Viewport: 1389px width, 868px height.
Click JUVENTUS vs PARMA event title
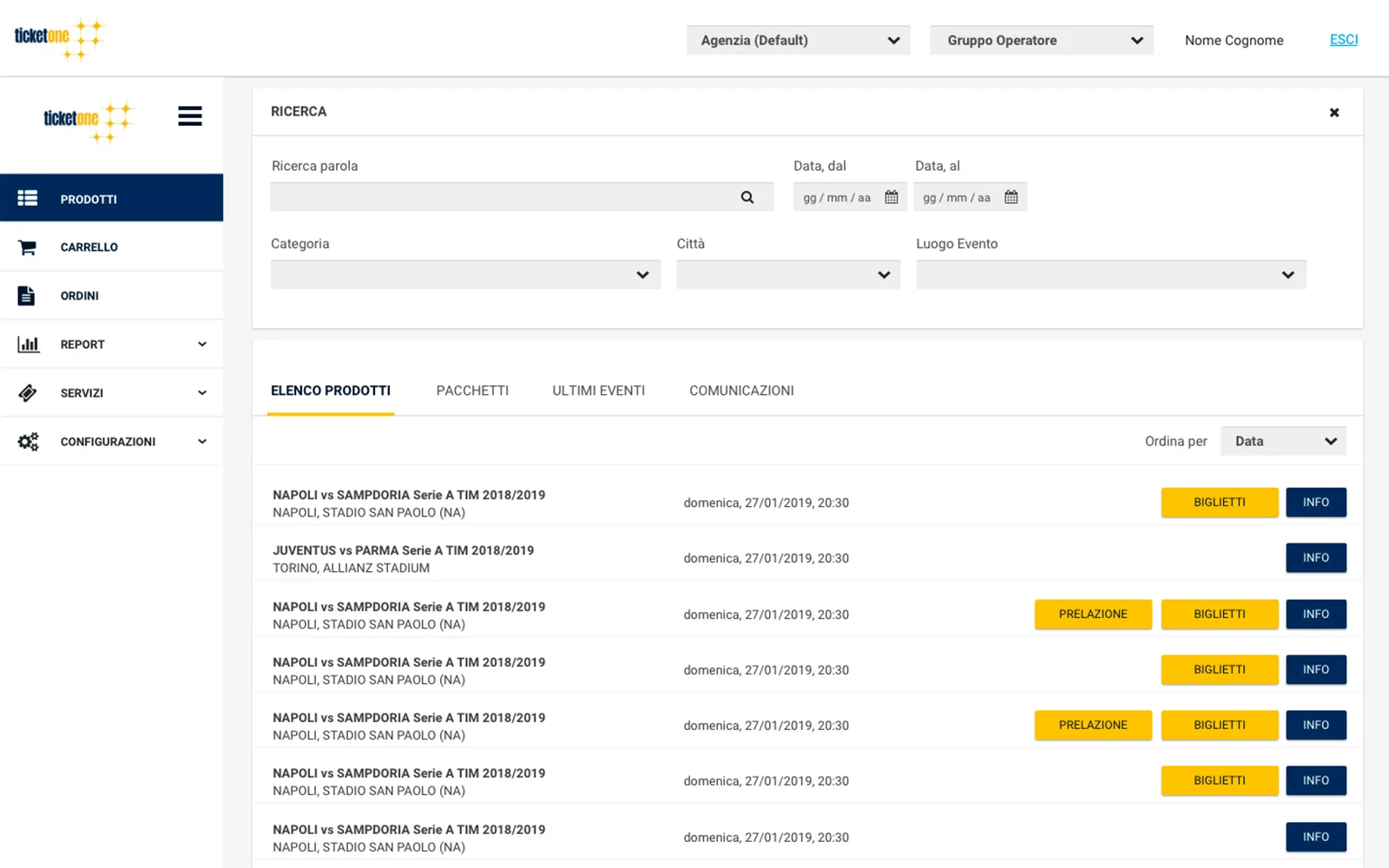point(404,550)
